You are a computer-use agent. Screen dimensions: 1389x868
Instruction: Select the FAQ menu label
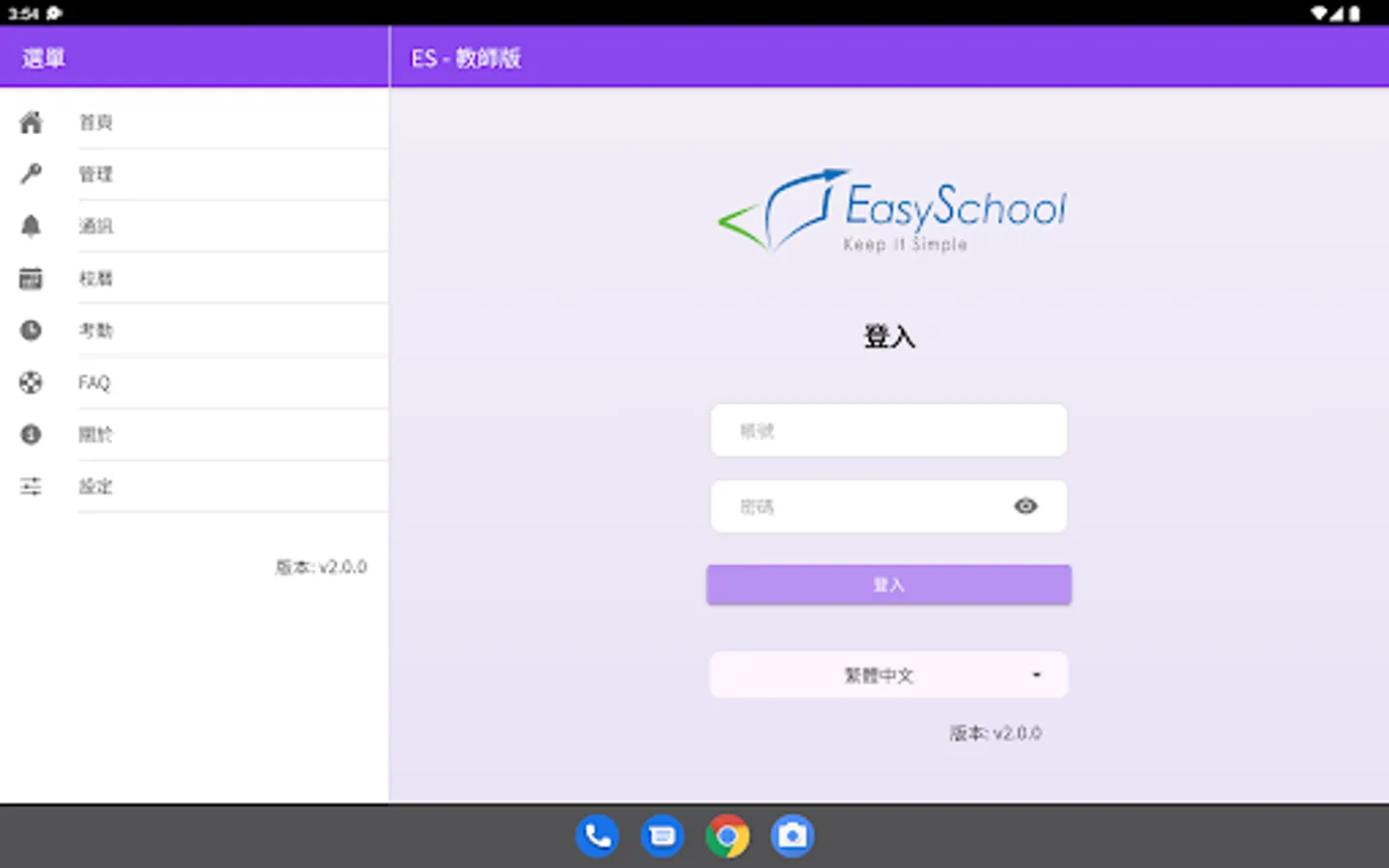tap(95, 383)
